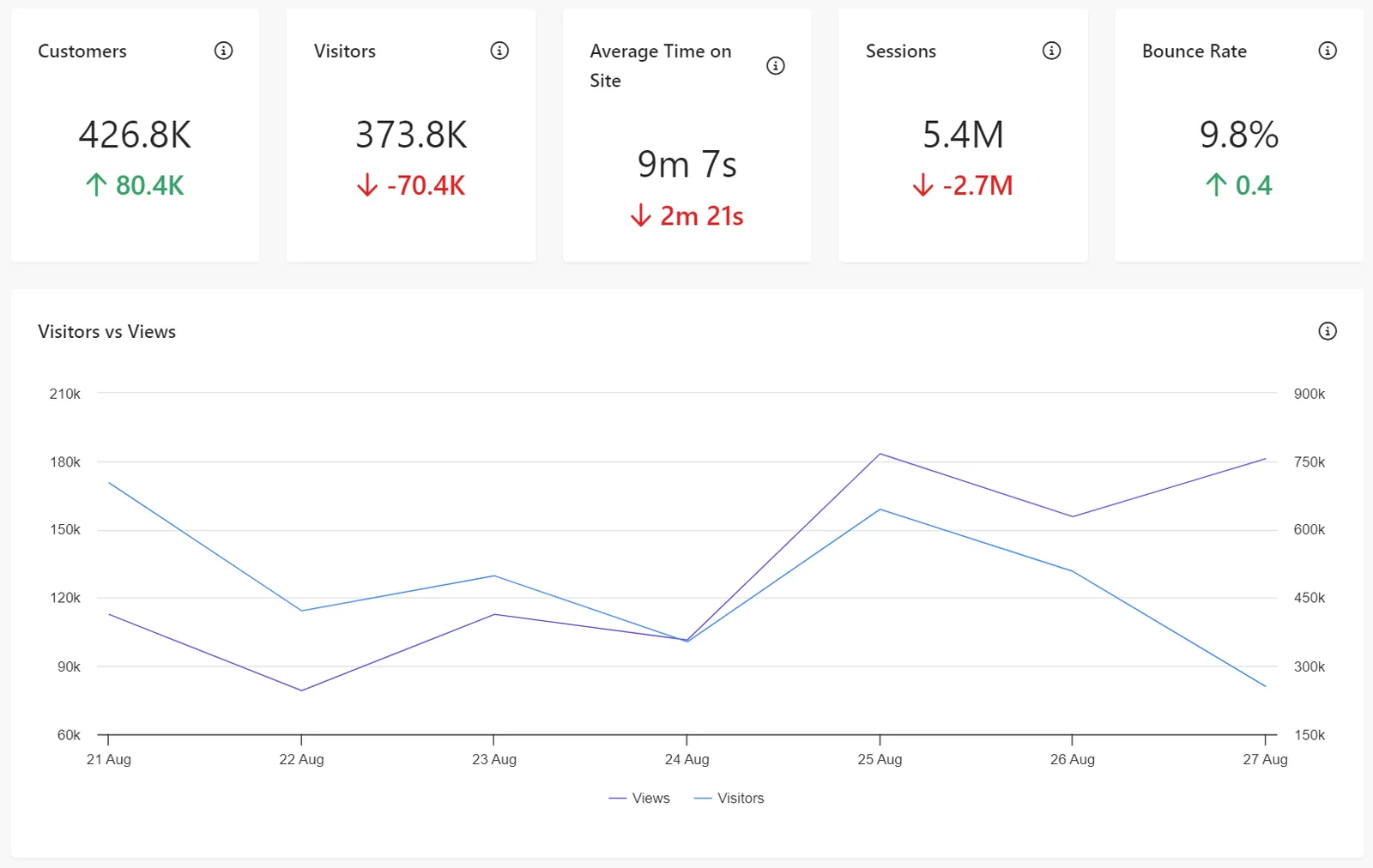Toggle the Visitors series in chart legend
The image size is (1373, 868).
729,798
